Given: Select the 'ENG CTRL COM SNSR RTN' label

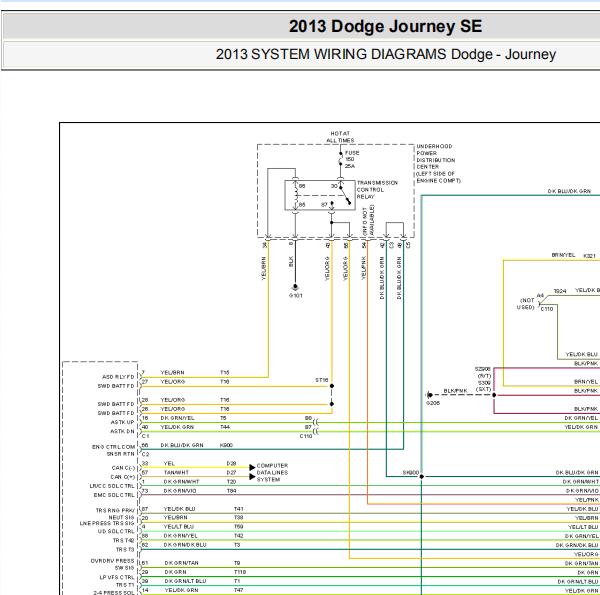Looking at the screenshot, I should coord(114,450).
